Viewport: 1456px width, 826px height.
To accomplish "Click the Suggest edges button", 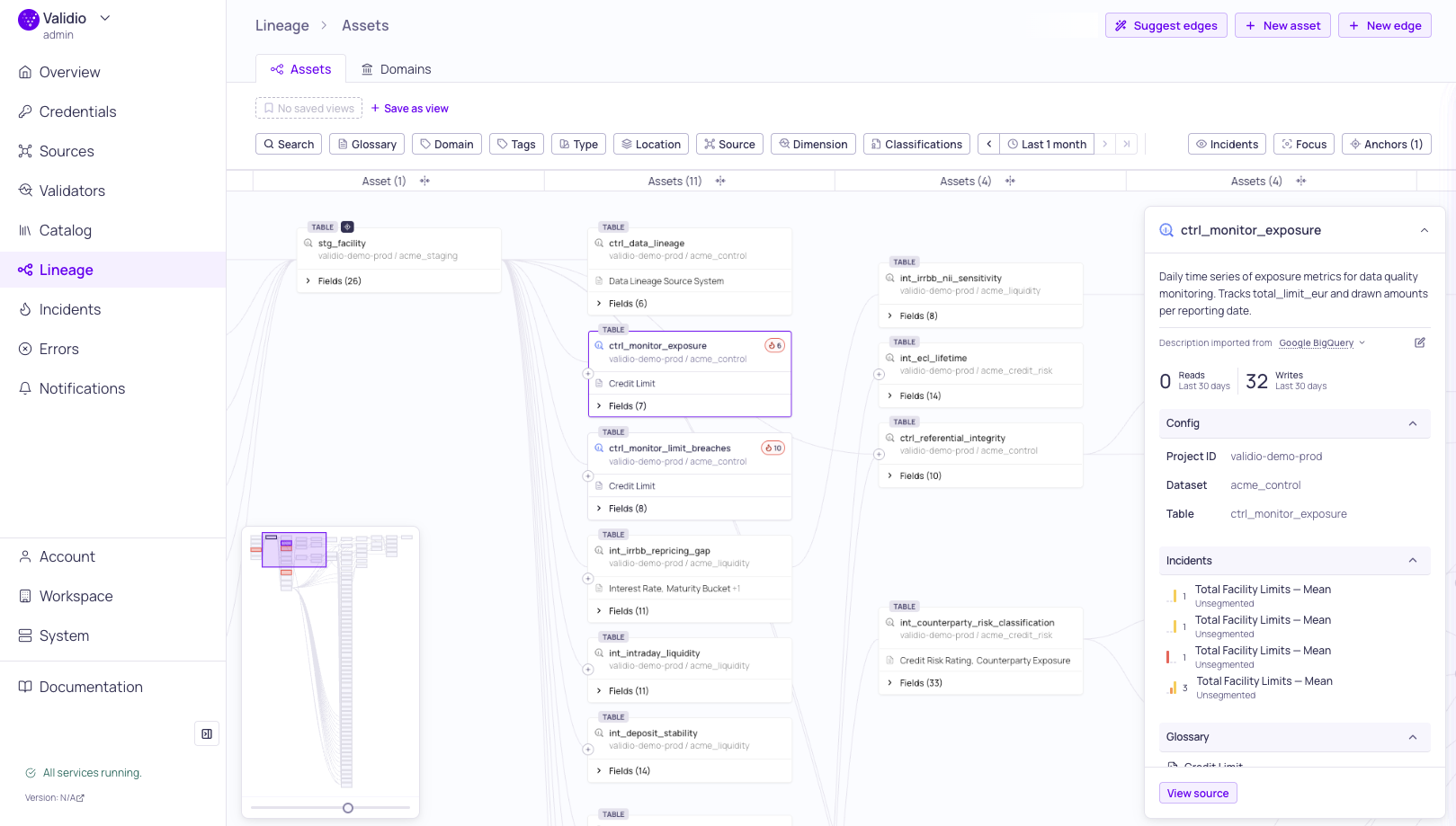I will (1166, 25).
